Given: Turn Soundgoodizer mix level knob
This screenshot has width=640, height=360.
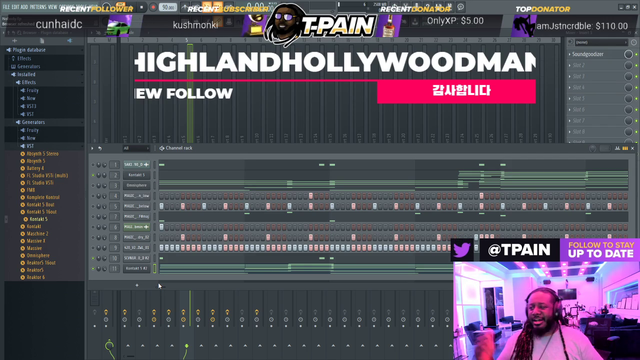Looking at the screenshot, I should pos(628,54).
